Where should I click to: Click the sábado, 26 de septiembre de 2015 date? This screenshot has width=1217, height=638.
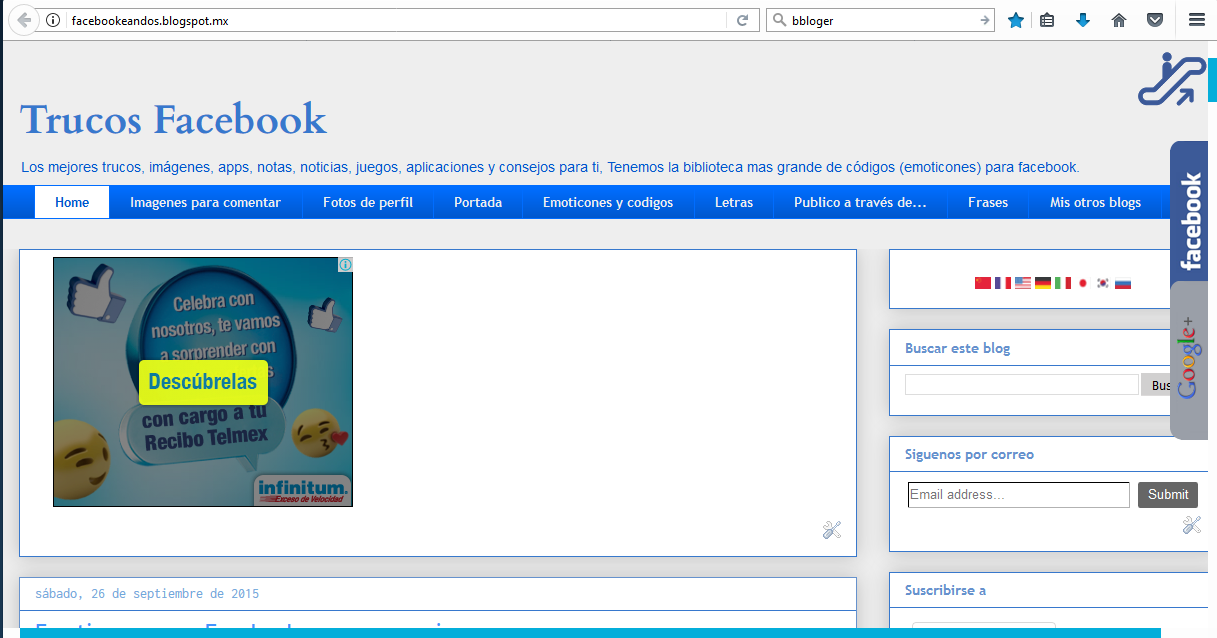click(147, 593)
